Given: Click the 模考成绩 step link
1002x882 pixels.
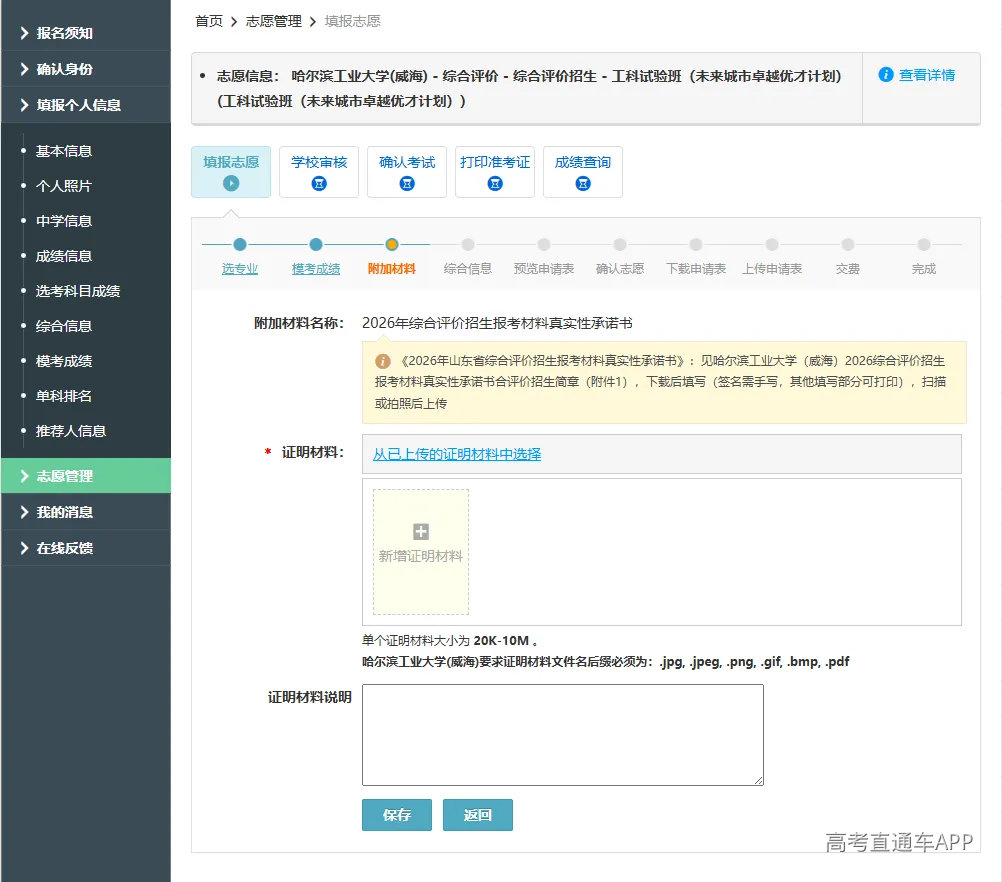Looking at the screenshot, I should [316, 269].
